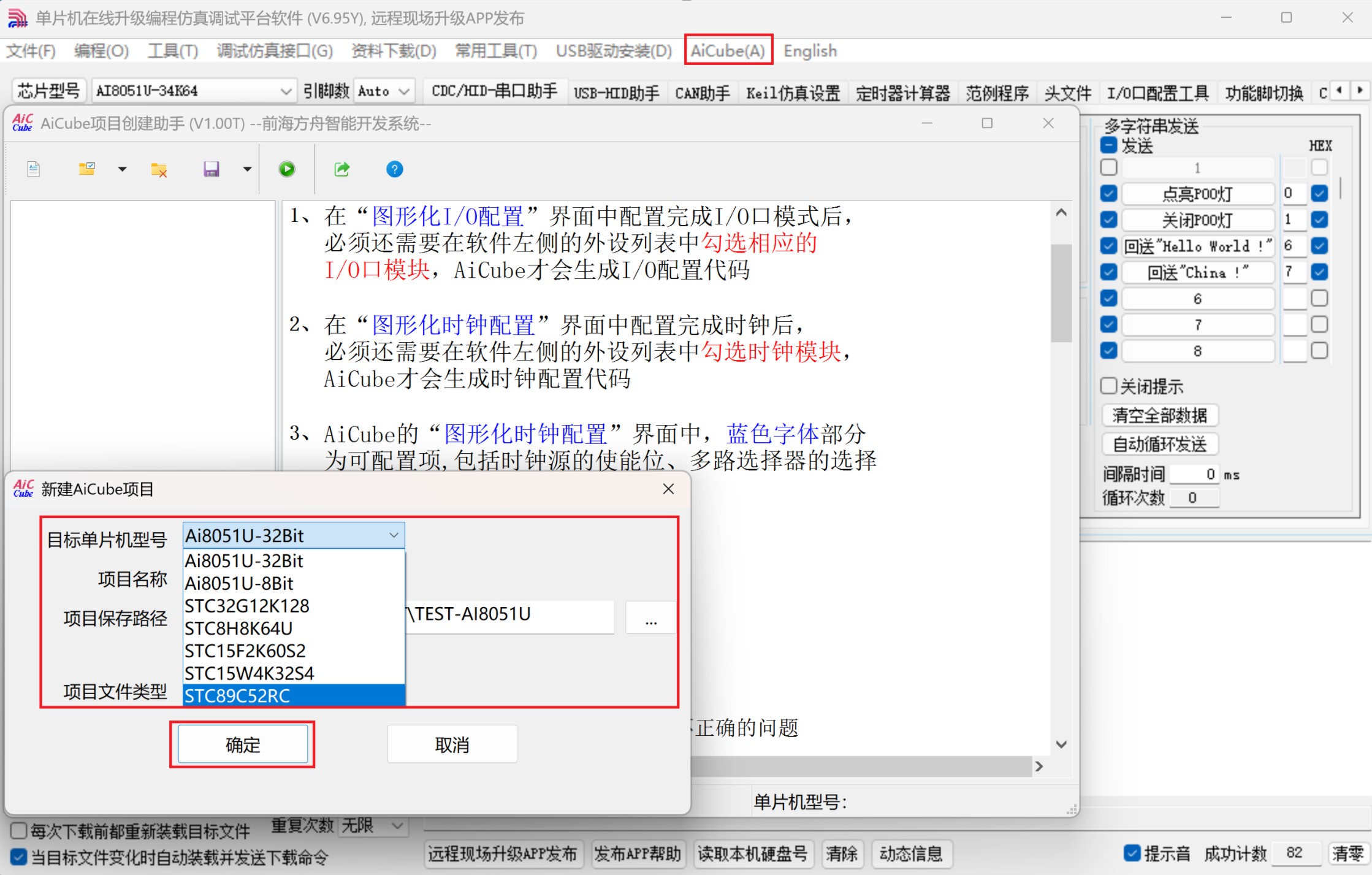Click the 回送"Hello World !" send button
The width and height of the screenshot is (1372, 875).
pos(1198,246)
